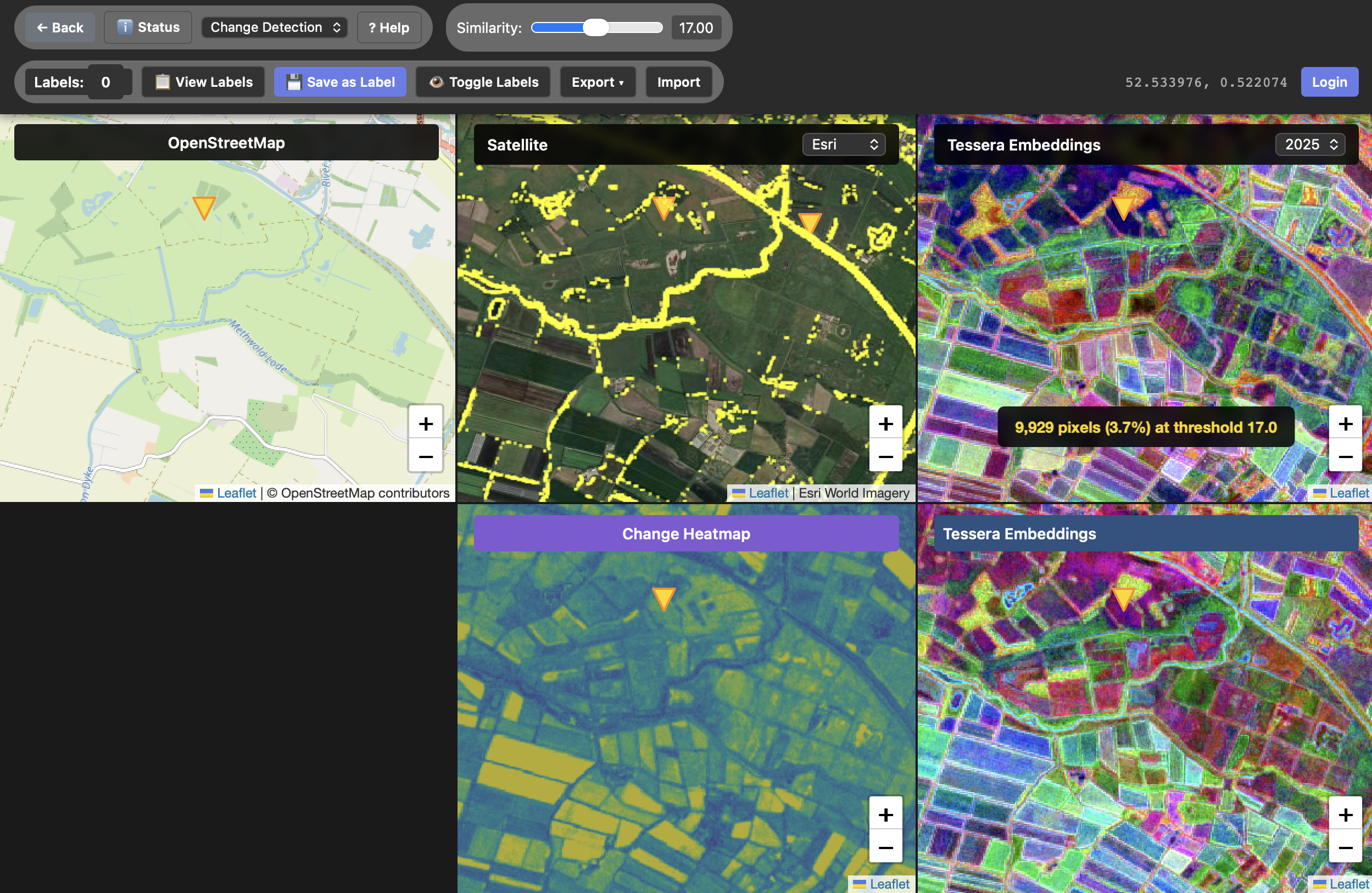Zoom in on Change Heatmap panel
Image resolution: width=1372 pixels, height=893 pixels.
885,814
